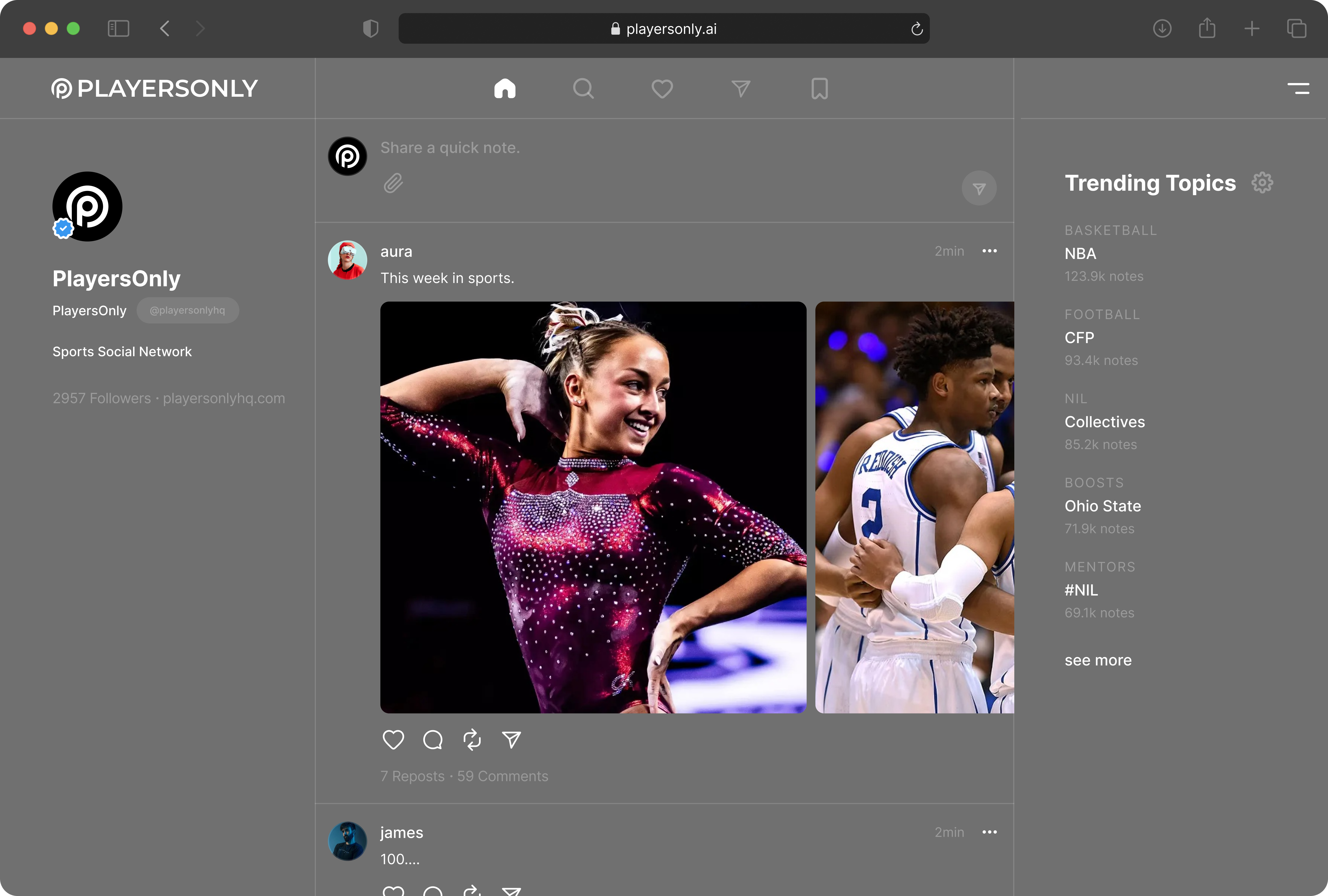This screenshot has width=1328, height=896.
Task: Click '2957 Followers · playersonlyhq.com' text
Action: coord(169,398)
